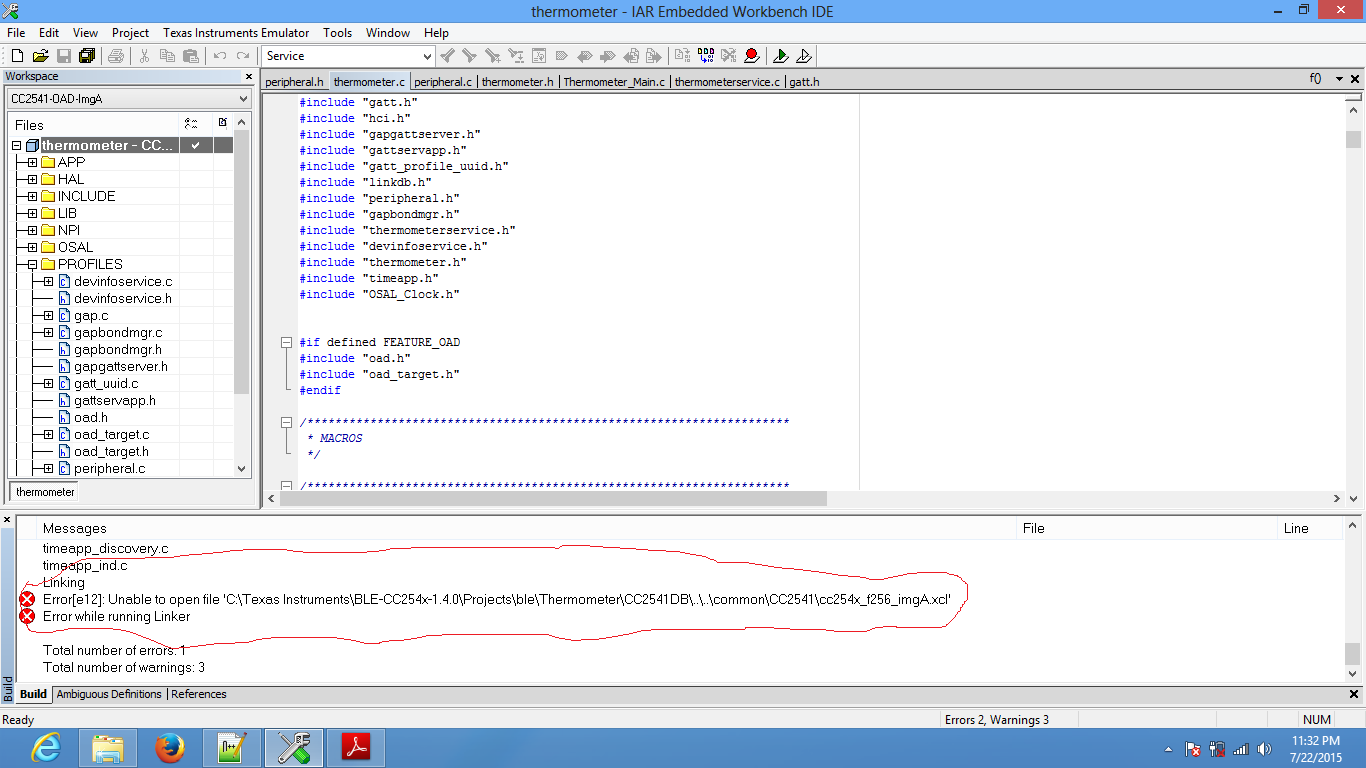Open the Tools menu
Image resolution: width=1366 pixels, height=768 pixels.
coord(338,33)
